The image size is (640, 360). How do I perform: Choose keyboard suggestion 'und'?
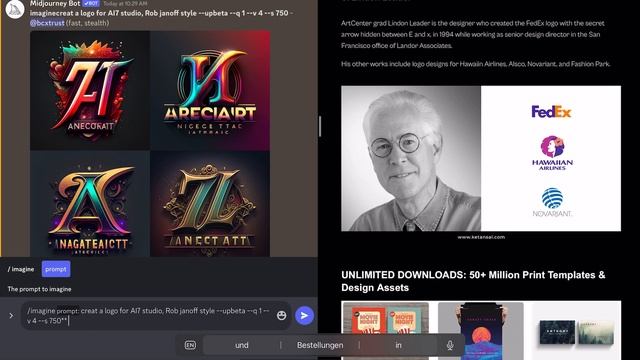point(242,345)
